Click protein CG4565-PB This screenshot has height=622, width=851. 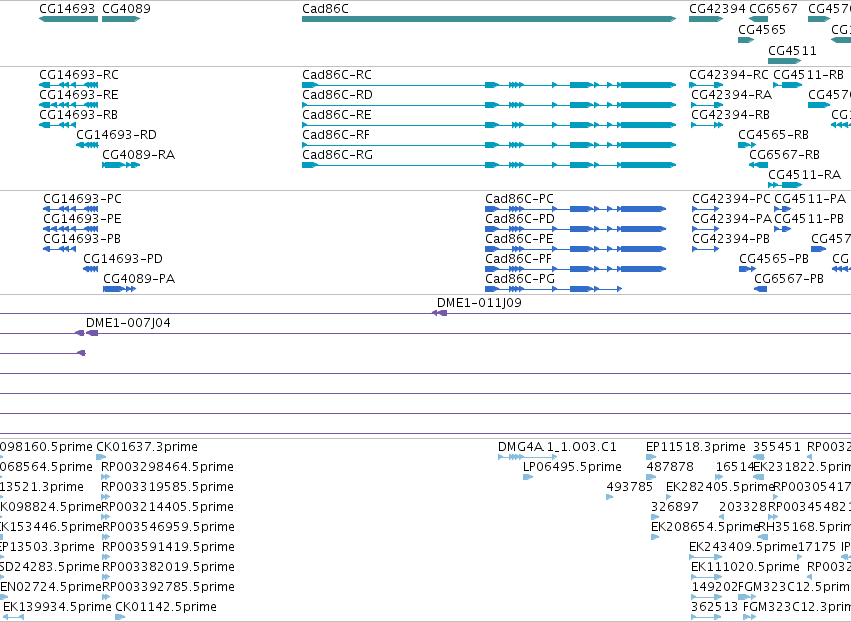(x=747, y=269)
